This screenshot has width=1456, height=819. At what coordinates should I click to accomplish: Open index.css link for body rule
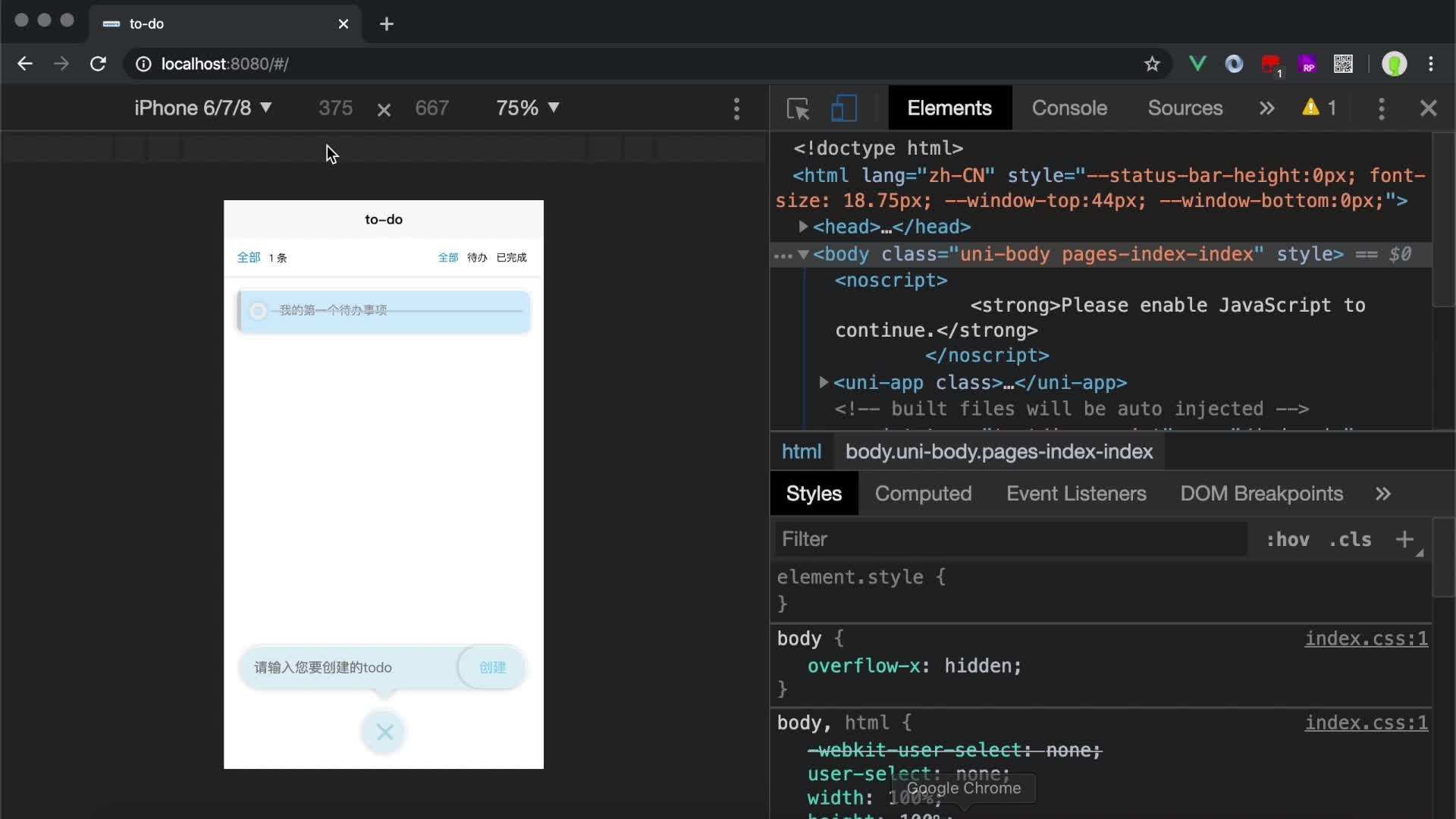click(1366, 639)
